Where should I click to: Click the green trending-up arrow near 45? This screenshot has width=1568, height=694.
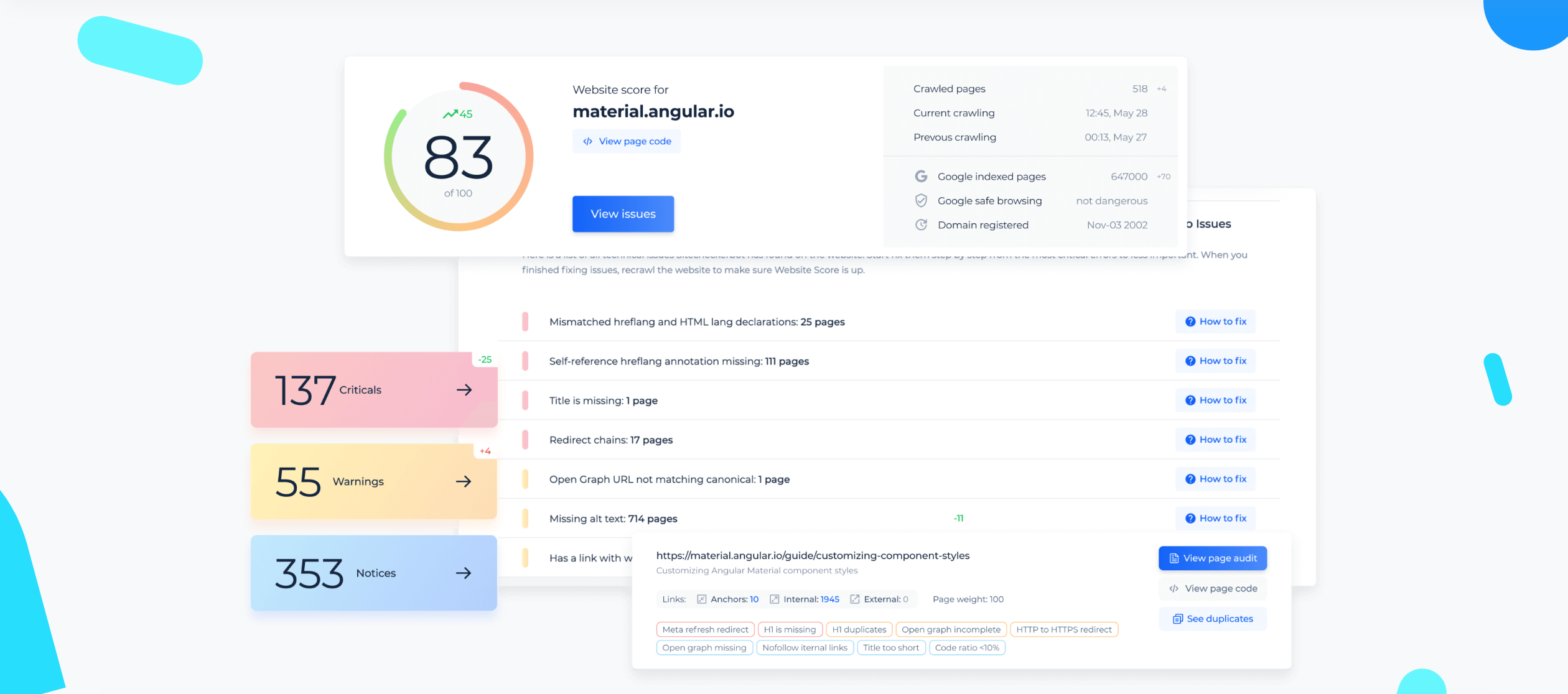coord(450,114)
